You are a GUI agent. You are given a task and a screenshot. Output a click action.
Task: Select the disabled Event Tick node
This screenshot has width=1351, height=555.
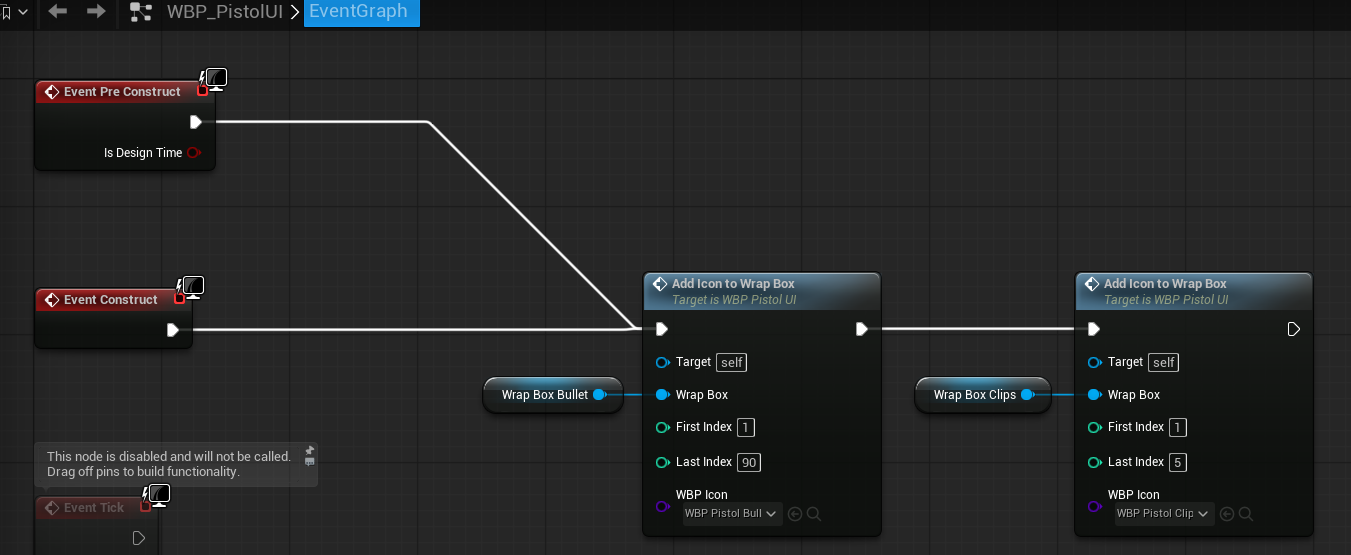coord(95,508)
